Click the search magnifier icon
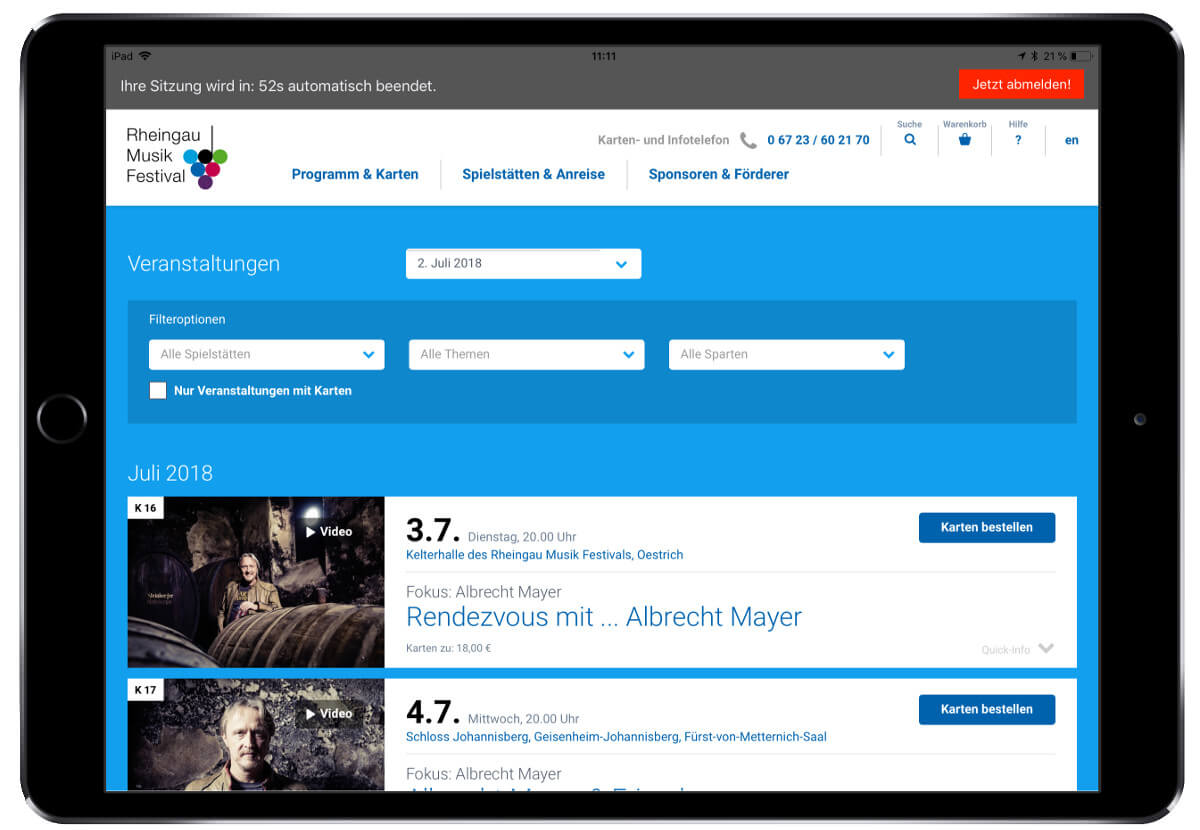The height and width of the screenshot is (830, 1200). 910,140
